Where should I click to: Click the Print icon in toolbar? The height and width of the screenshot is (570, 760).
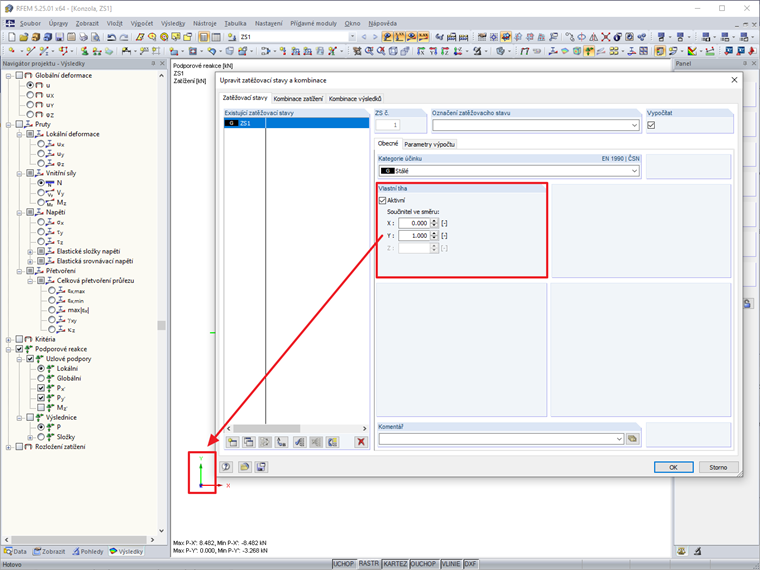coord(83,37)
